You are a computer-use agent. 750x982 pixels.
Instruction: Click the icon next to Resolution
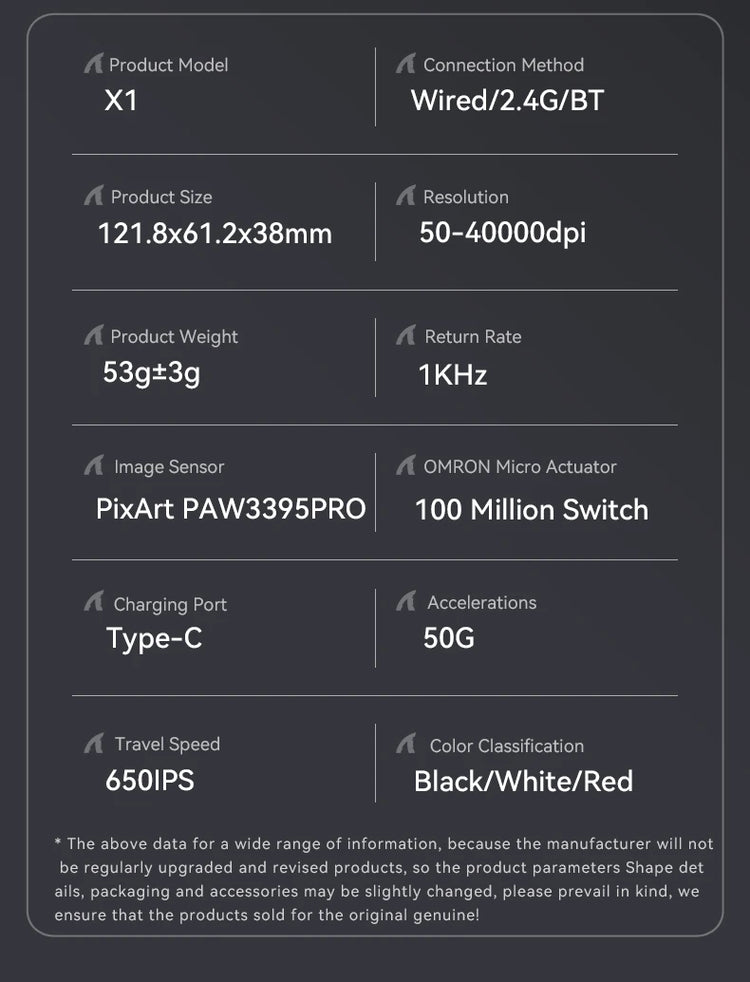[405, 197]
